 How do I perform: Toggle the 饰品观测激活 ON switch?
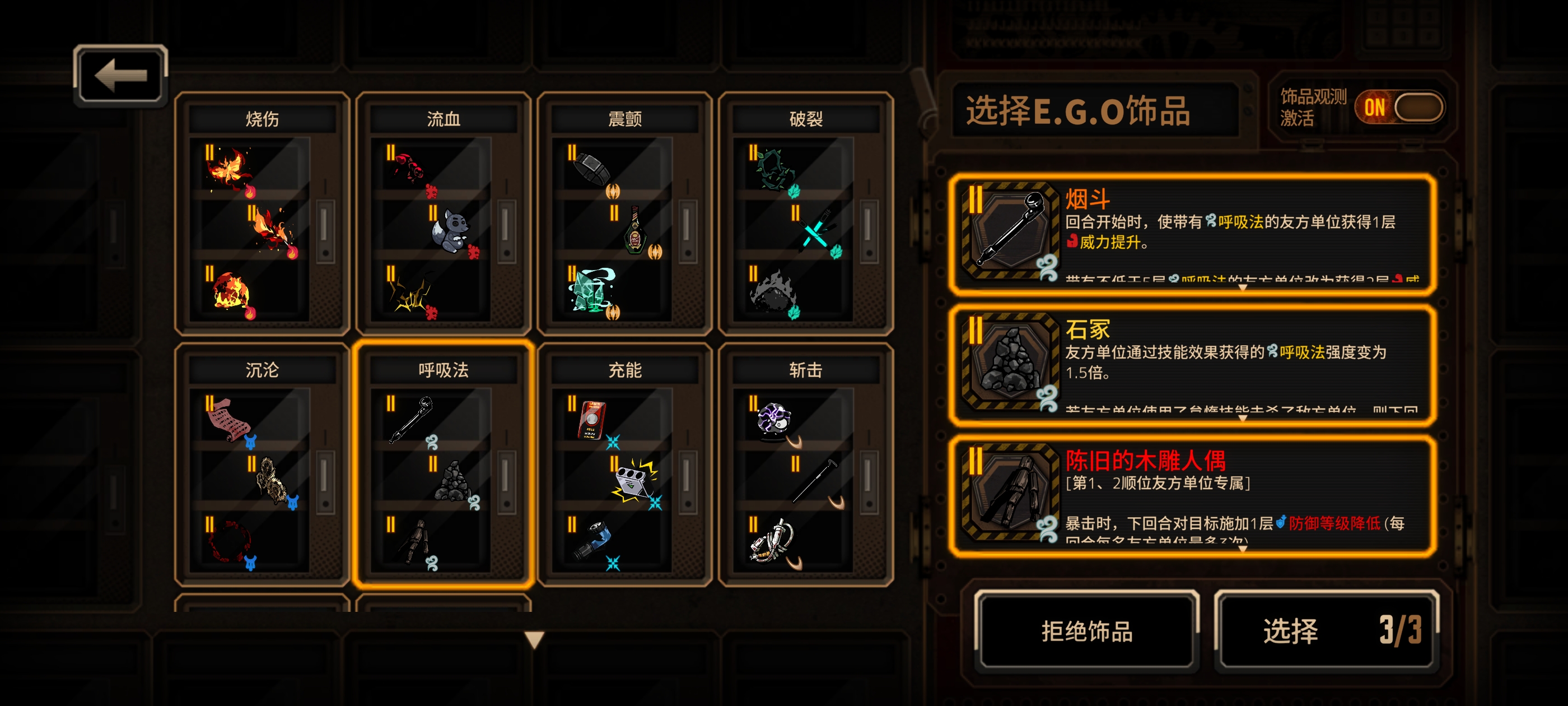pos(1399,107)
